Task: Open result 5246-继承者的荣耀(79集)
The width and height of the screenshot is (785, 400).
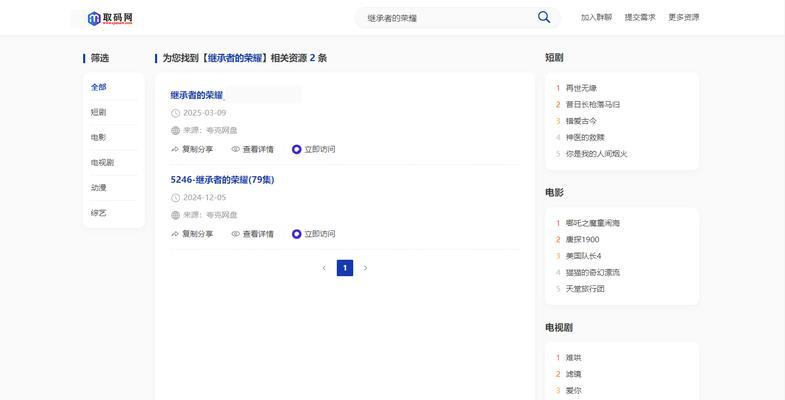Action: (222, 180)
